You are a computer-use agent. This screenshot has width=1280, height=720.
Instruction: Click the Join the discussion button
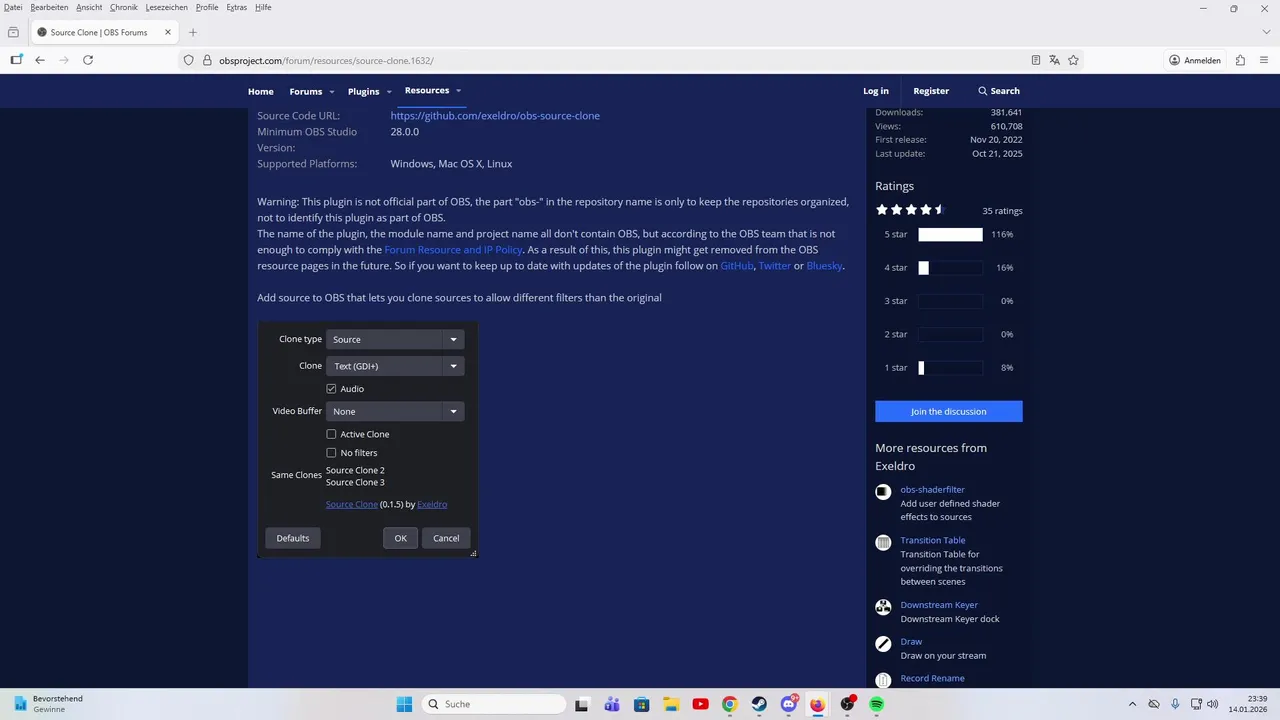tap(949, 411)
